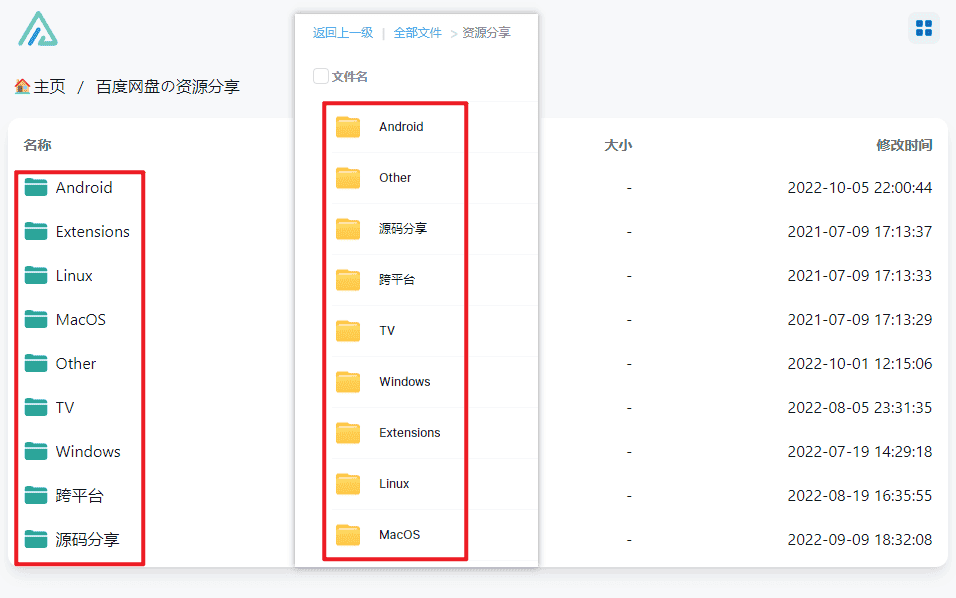
Task: Click date 2021-07-09 17:13:37
Action: (x=860, y=232)
